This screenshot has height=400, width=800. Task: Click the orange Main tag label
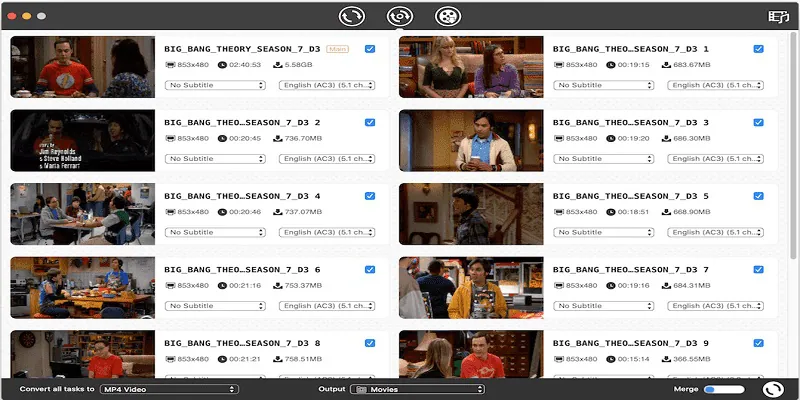pos(337,49)
